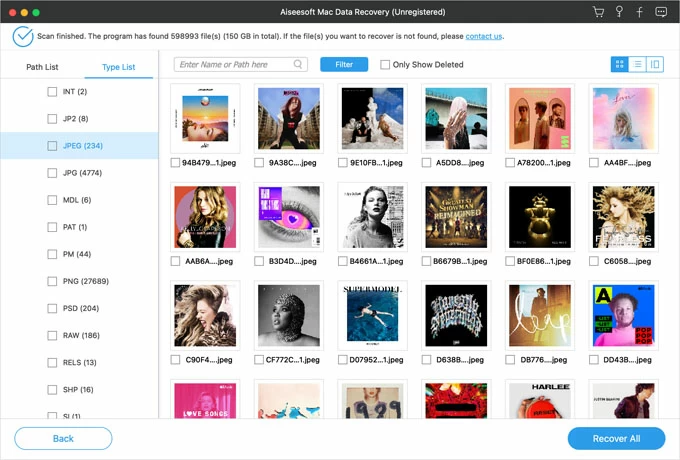Open the Facebook share icon
This screenshot has width=680, height=460.
point(639,12)
